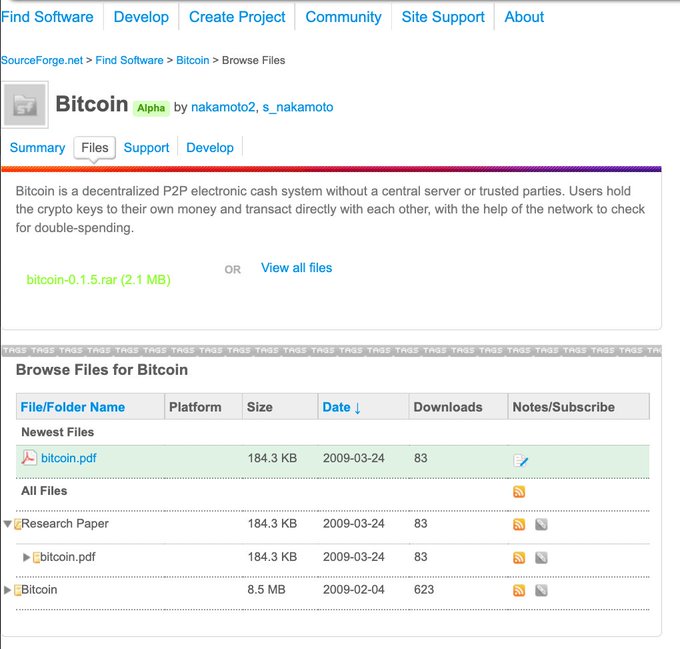Click gray notes icon in nested bitcoin.pdf row
This screenshot has width=680, height=649.
(541, 558)
